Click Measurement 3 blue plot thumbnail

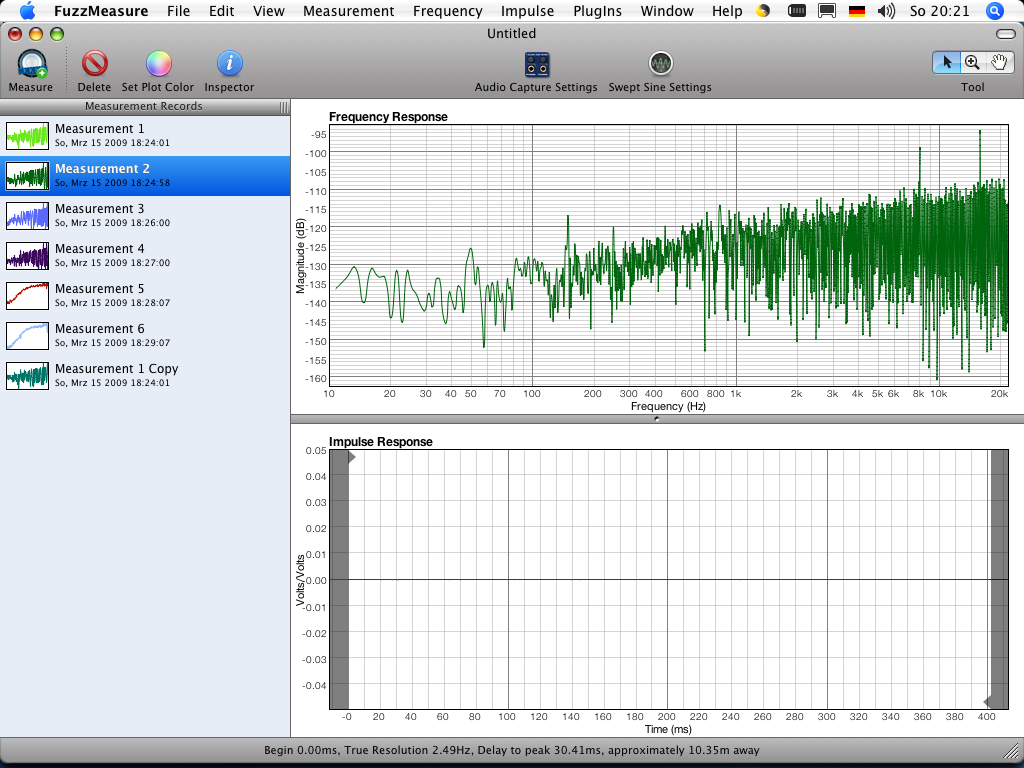click(27, 216)
